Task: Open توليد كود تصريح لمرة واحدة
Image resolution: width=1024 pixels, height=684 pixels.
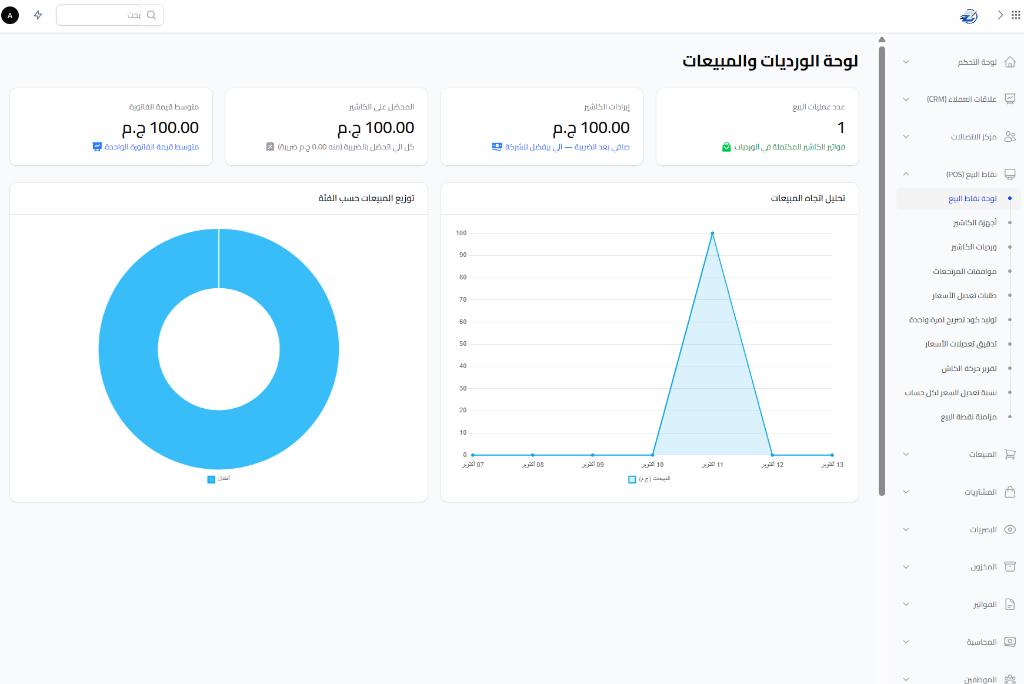Action: 953,319
